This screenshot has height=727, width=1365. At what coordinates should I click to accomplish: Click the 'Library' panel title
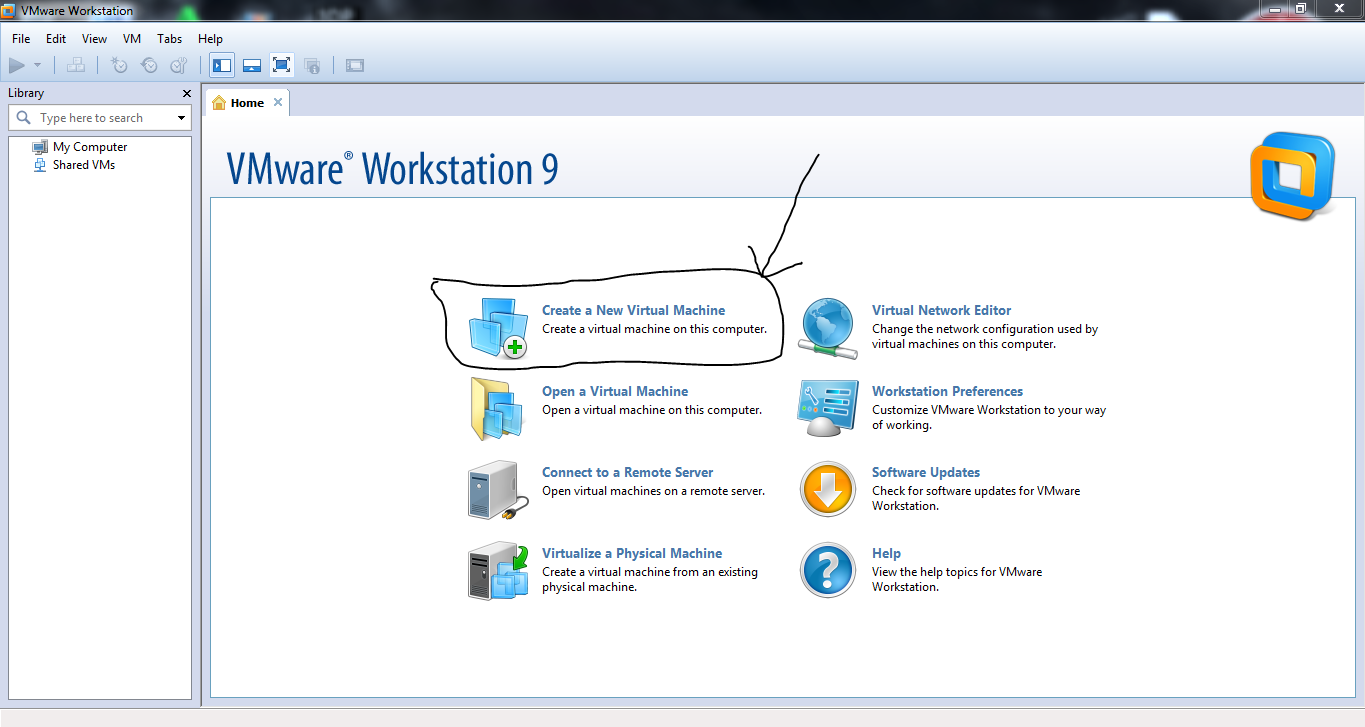click(26, 93)
